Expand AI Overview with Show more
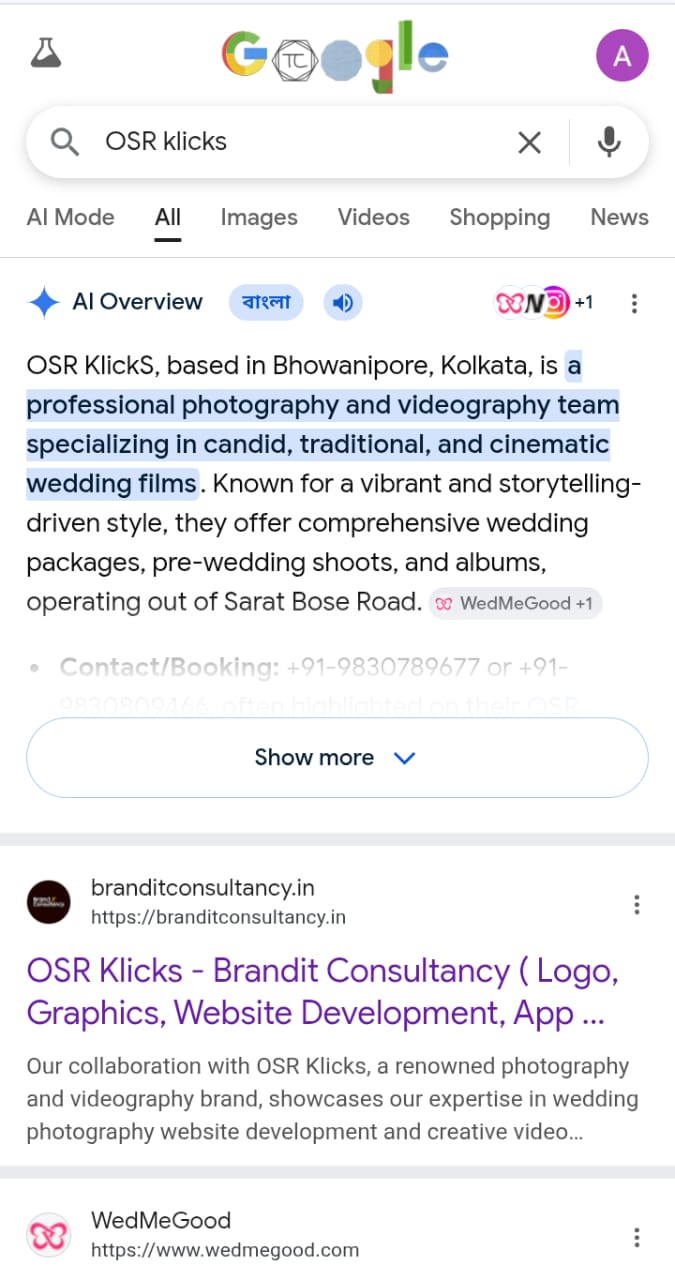This screenshot has width=675, height=1280. coord(337,757)
